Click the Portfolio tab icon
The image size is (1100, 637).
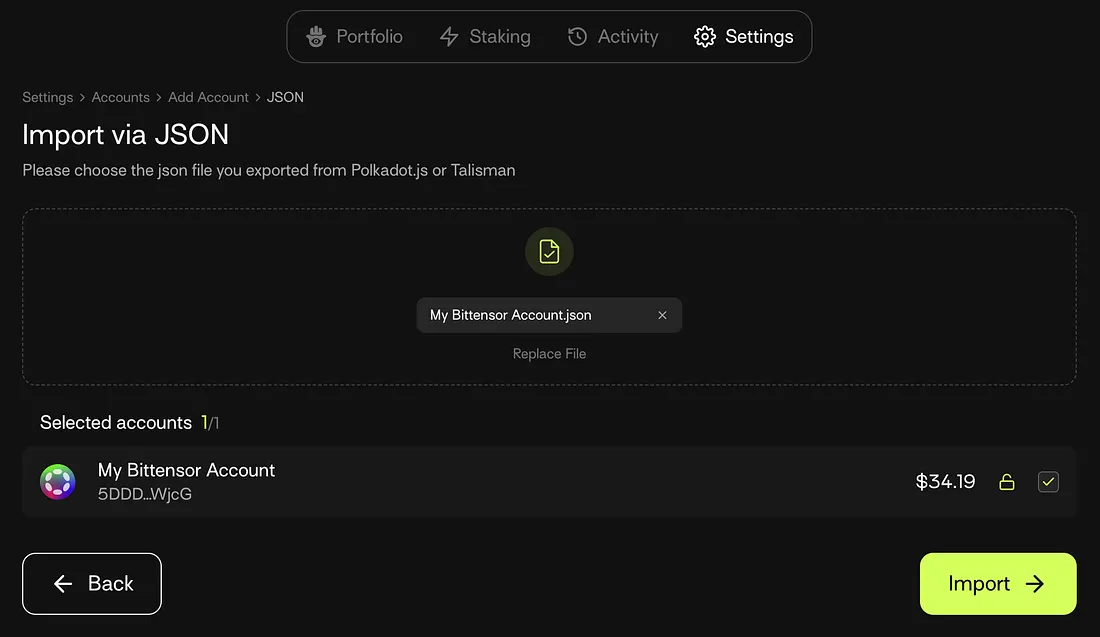316,37
